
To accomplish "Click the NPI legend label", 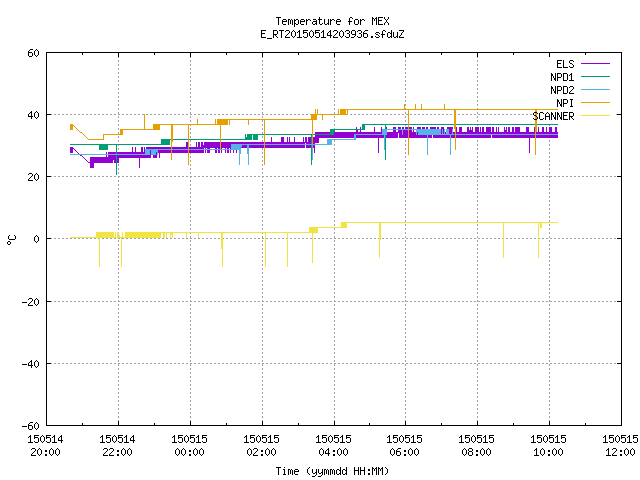I will [x=565, y=103].
